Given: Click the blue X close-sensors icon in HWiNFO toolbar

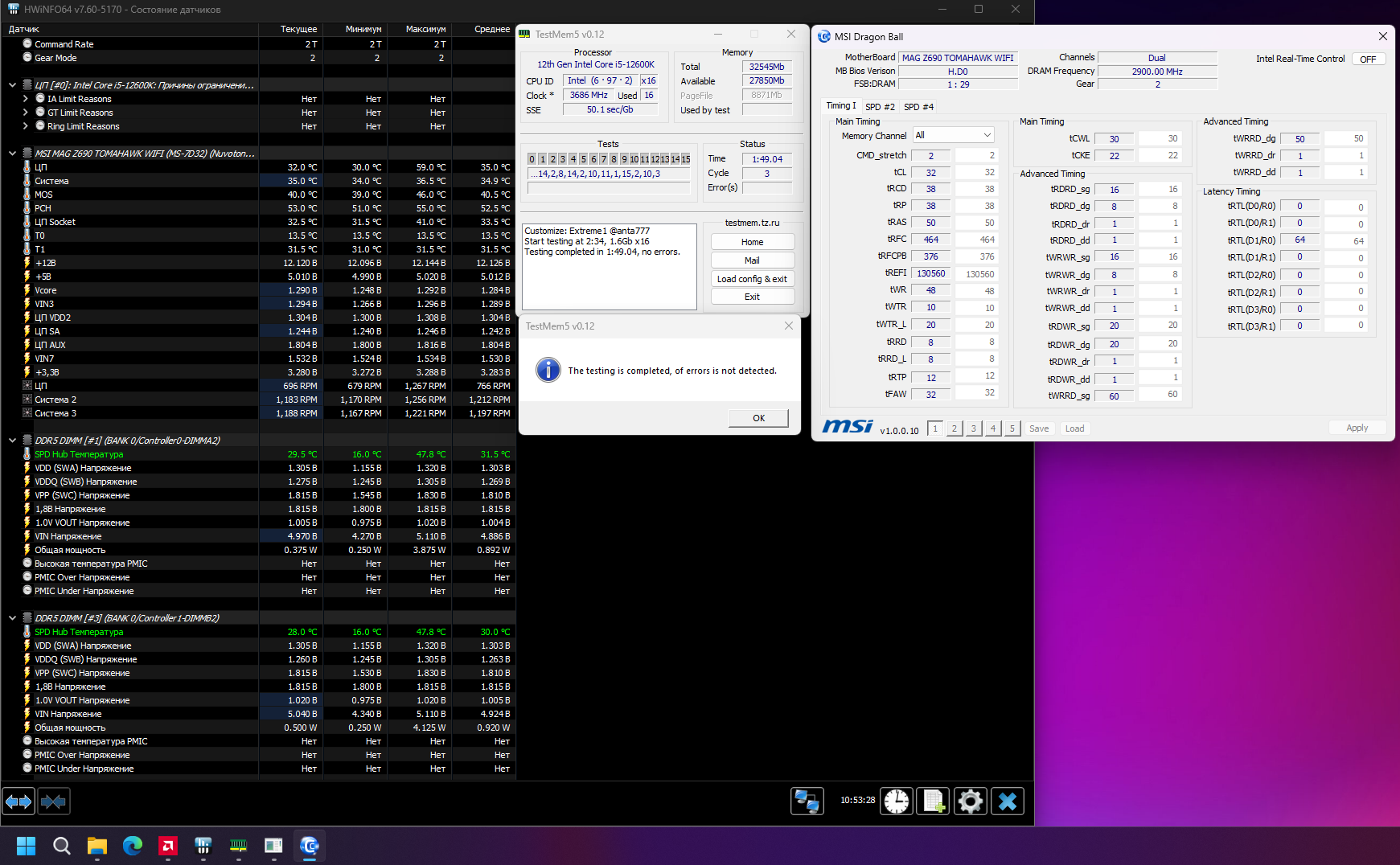Looking at the screenshot, I should (1008, 801).
